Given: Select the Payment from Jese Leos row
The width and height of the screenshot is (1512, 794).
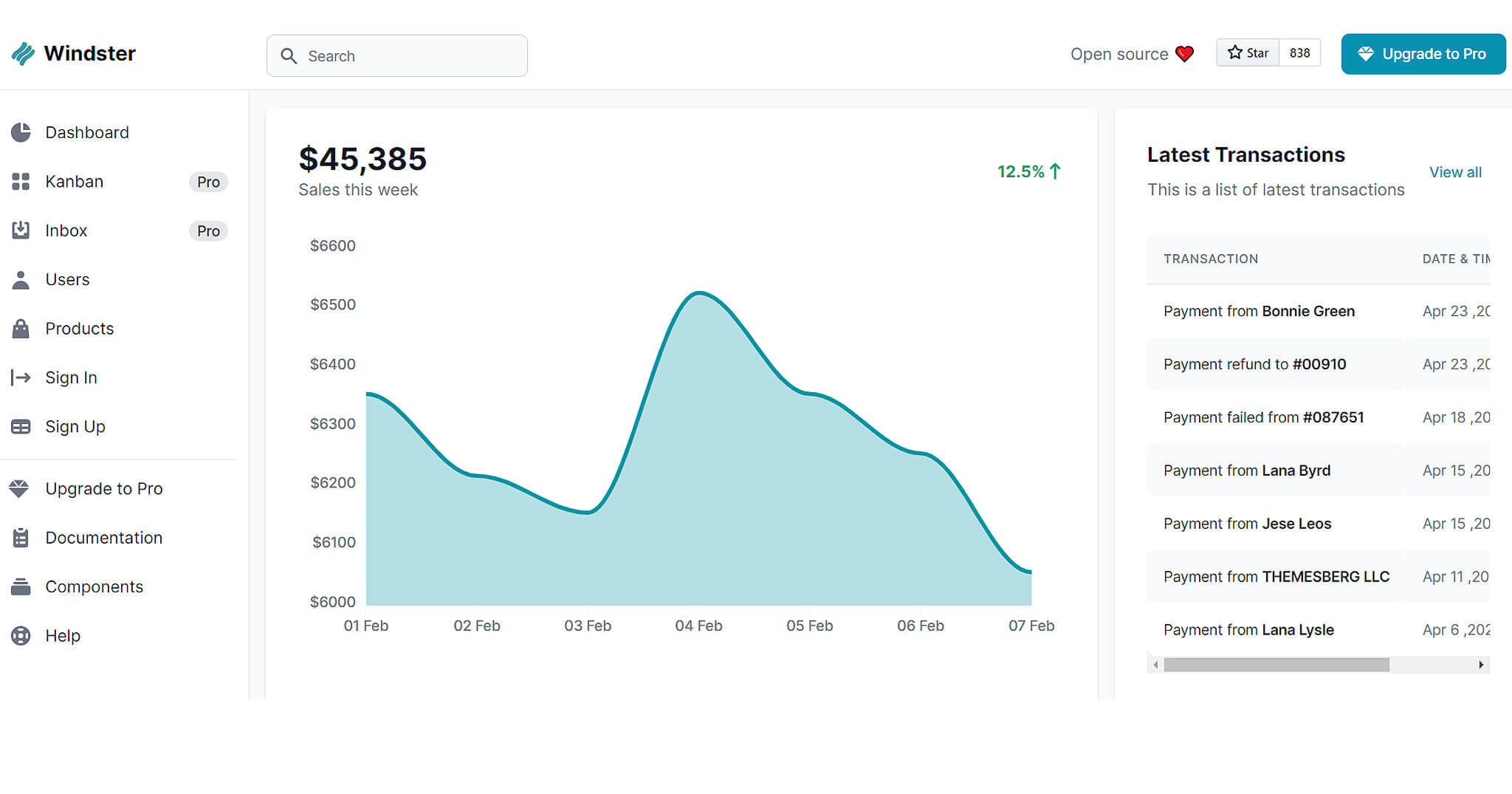Looking at the screenshot, I should [x=1319, y=524].
